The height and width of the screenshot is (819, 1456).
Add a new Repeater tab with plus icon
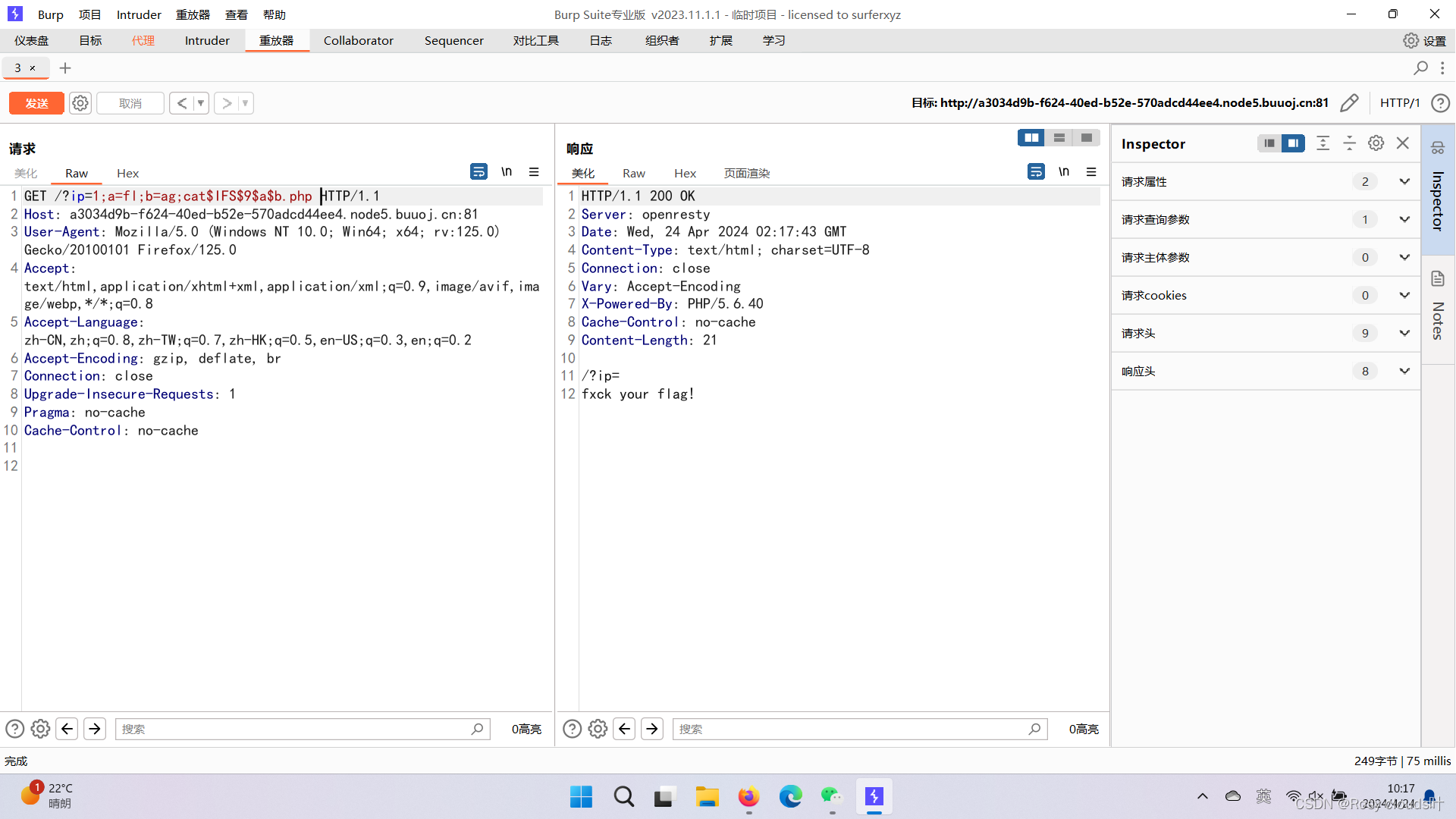pos(65,68)
